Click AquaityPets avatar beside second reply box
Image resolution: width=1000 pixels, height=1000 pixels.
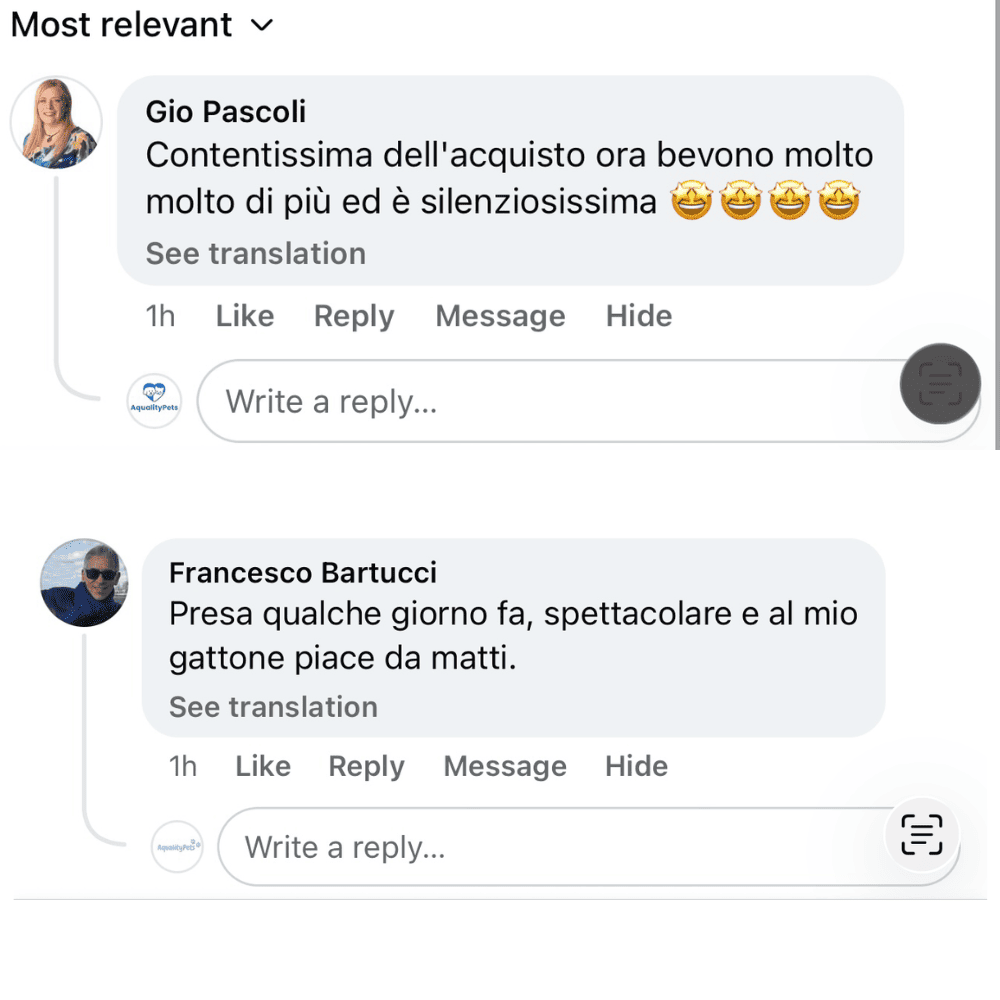[177, 847]
